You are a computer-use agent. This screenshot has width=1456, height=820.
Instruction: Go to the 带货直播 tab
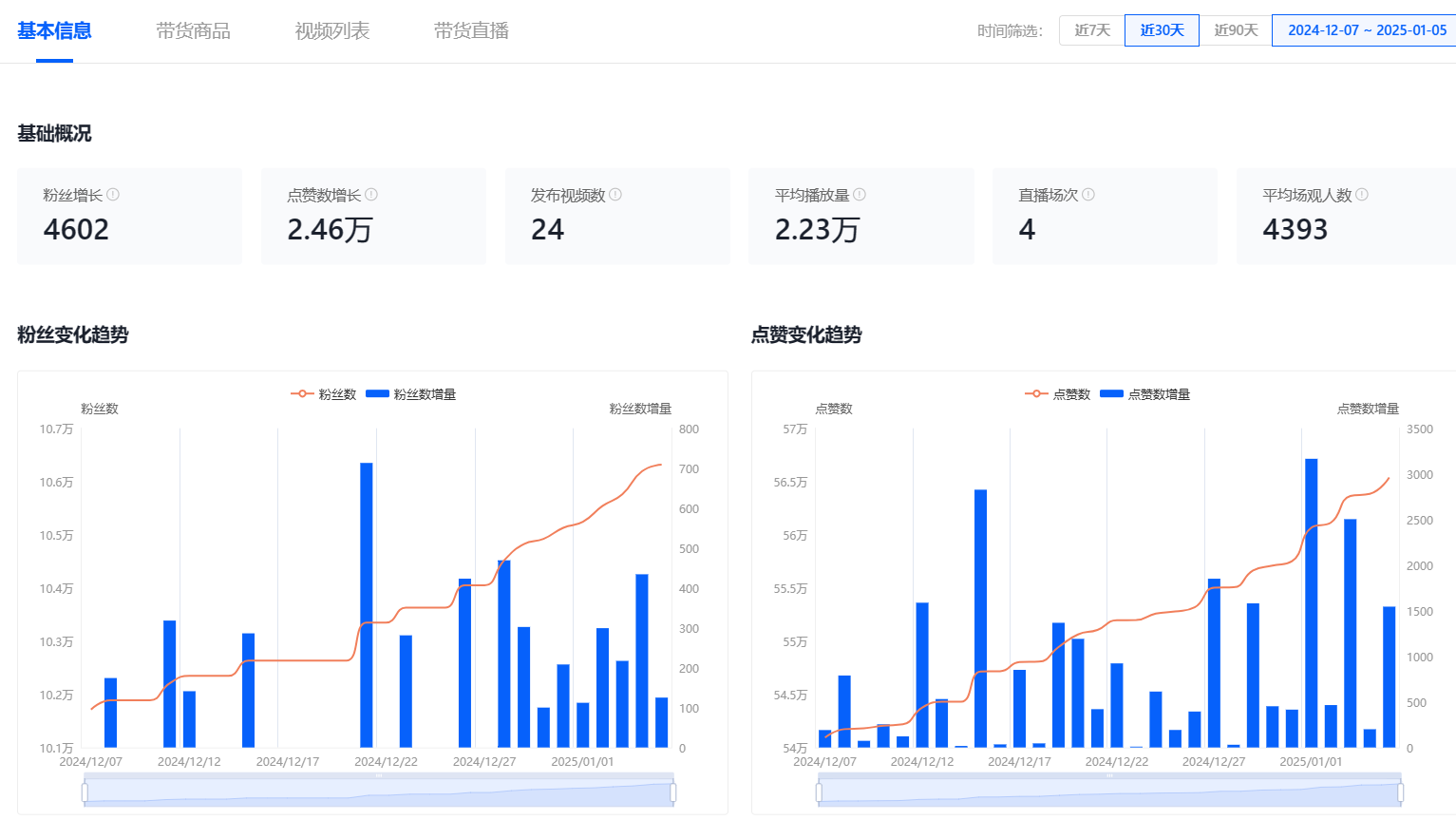click(471, 31)
